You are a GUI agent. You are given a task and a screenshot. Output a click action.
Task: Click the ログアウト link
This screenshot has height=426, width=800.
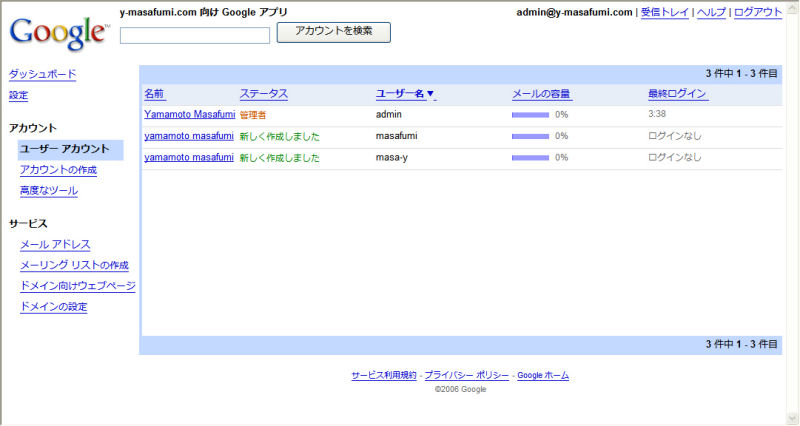(x=758, y=12)
